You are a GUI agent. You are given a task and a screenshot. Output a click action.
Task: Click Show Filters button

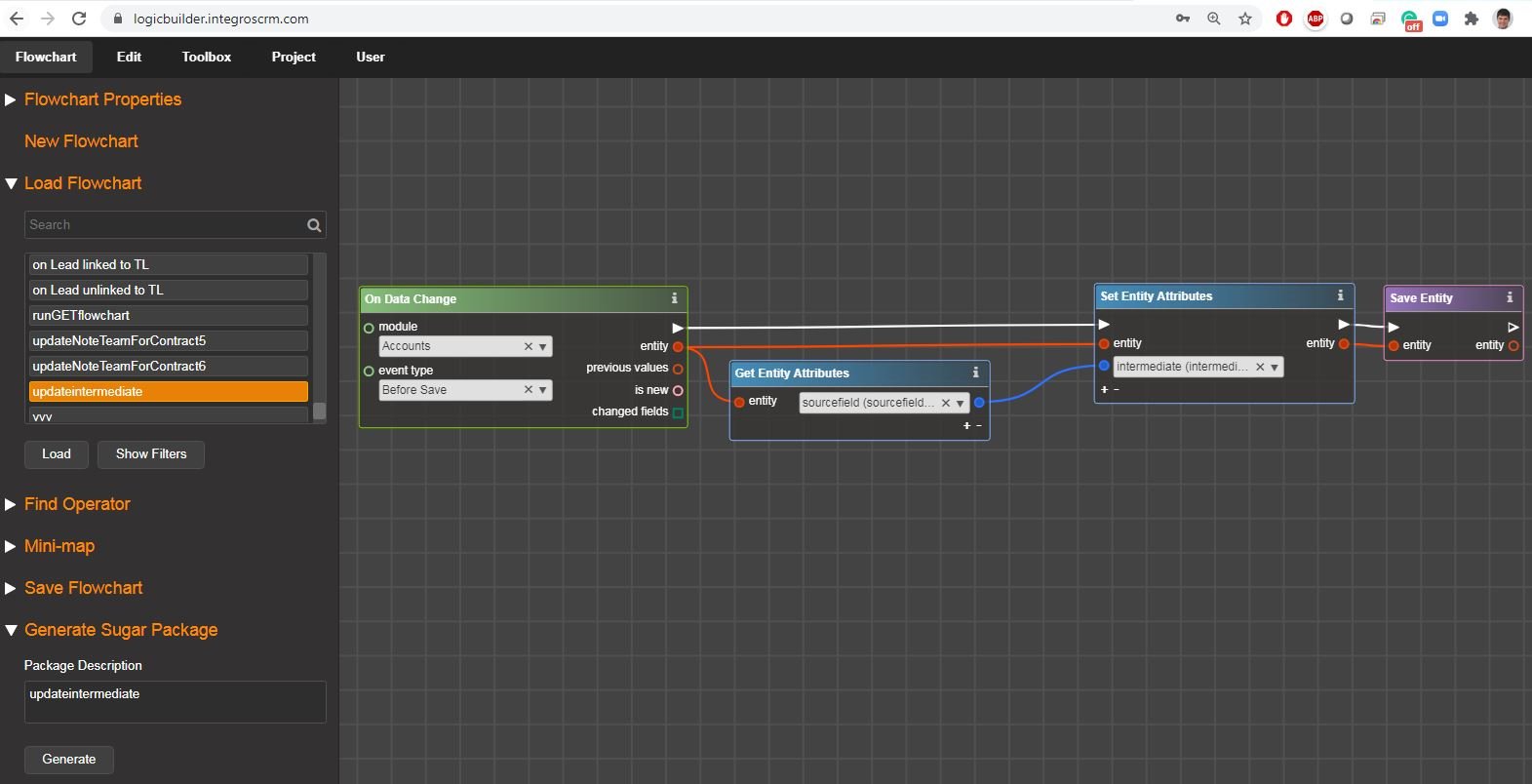[x=151, y=454]
